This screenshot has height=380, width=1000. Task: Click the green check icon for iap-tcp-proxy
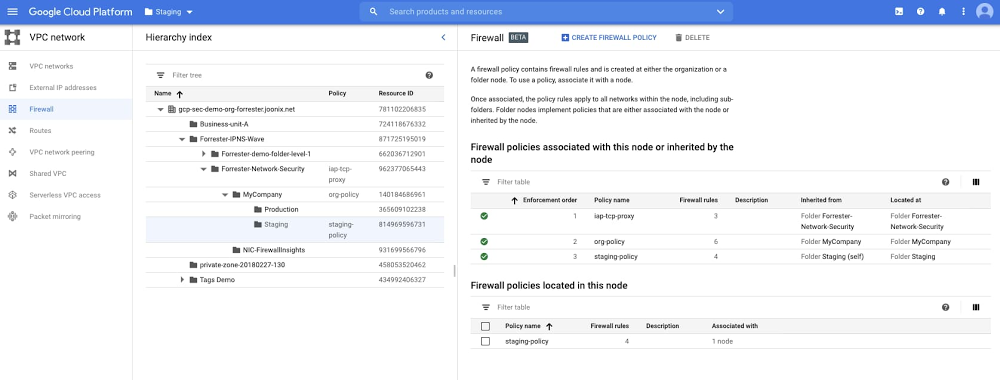[484, 216]
